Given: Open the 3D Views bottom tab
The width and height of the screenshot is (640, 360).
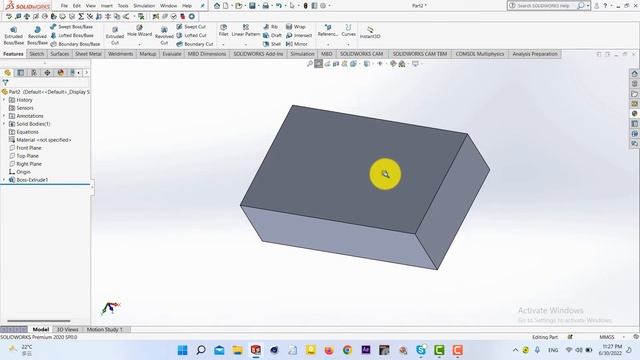Looking at the screenshot, I should (x=67, y=329).
